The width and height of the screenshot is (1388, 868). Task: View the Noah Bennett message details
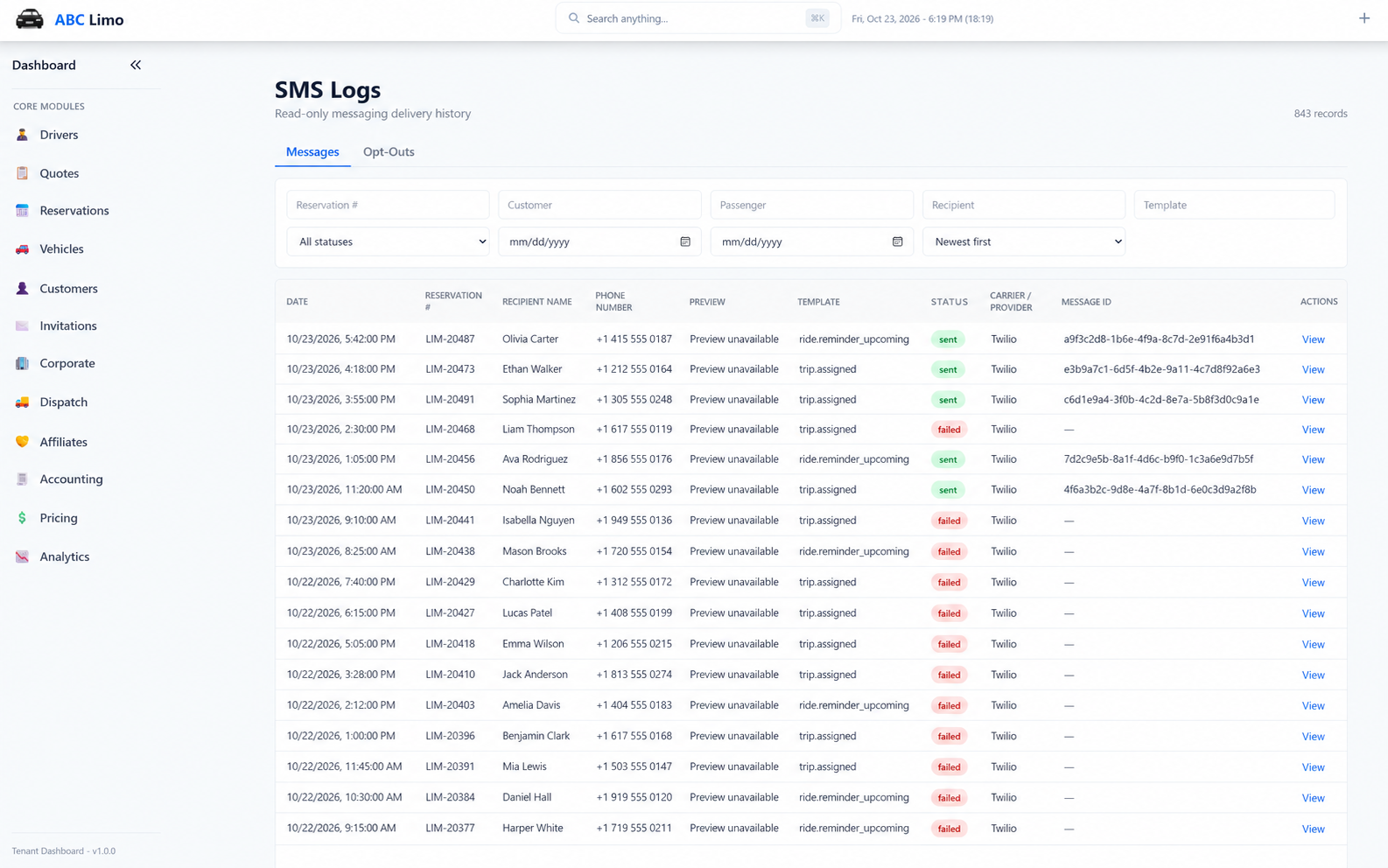(x=1313, y=490)
